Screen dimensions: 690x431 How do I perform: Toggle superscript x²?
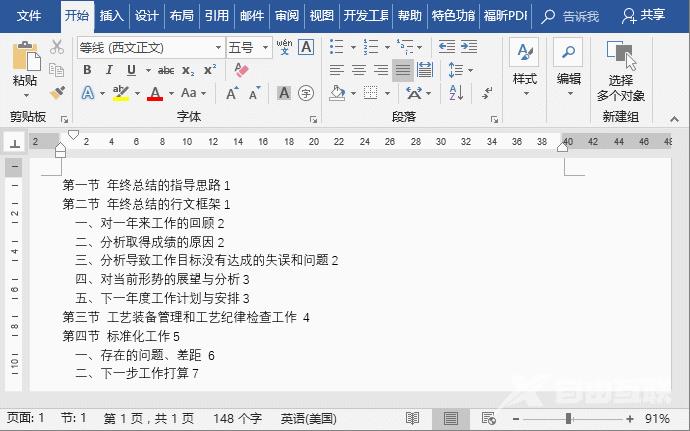[x=210, y=70]
